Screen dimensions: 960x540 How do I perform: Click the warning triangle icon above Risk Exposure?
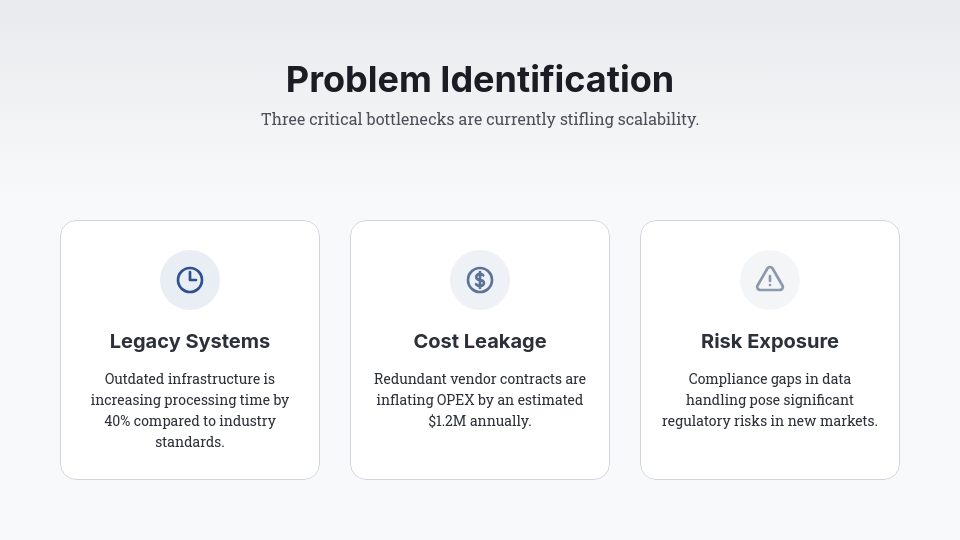[770, 279]
